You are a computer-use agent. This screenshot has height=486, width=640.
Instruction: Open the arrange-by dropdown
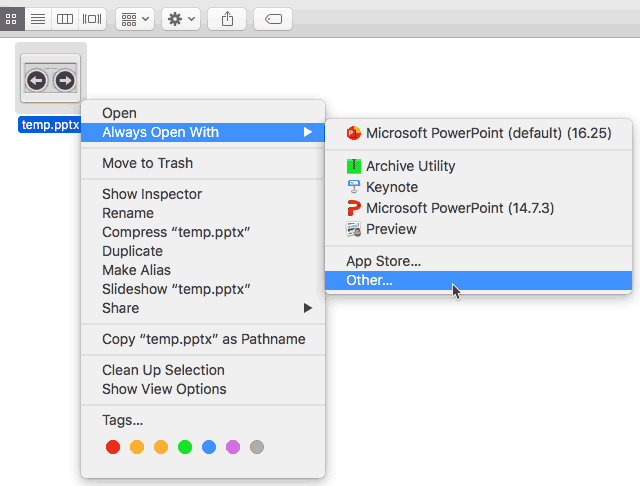coord(134,18)
